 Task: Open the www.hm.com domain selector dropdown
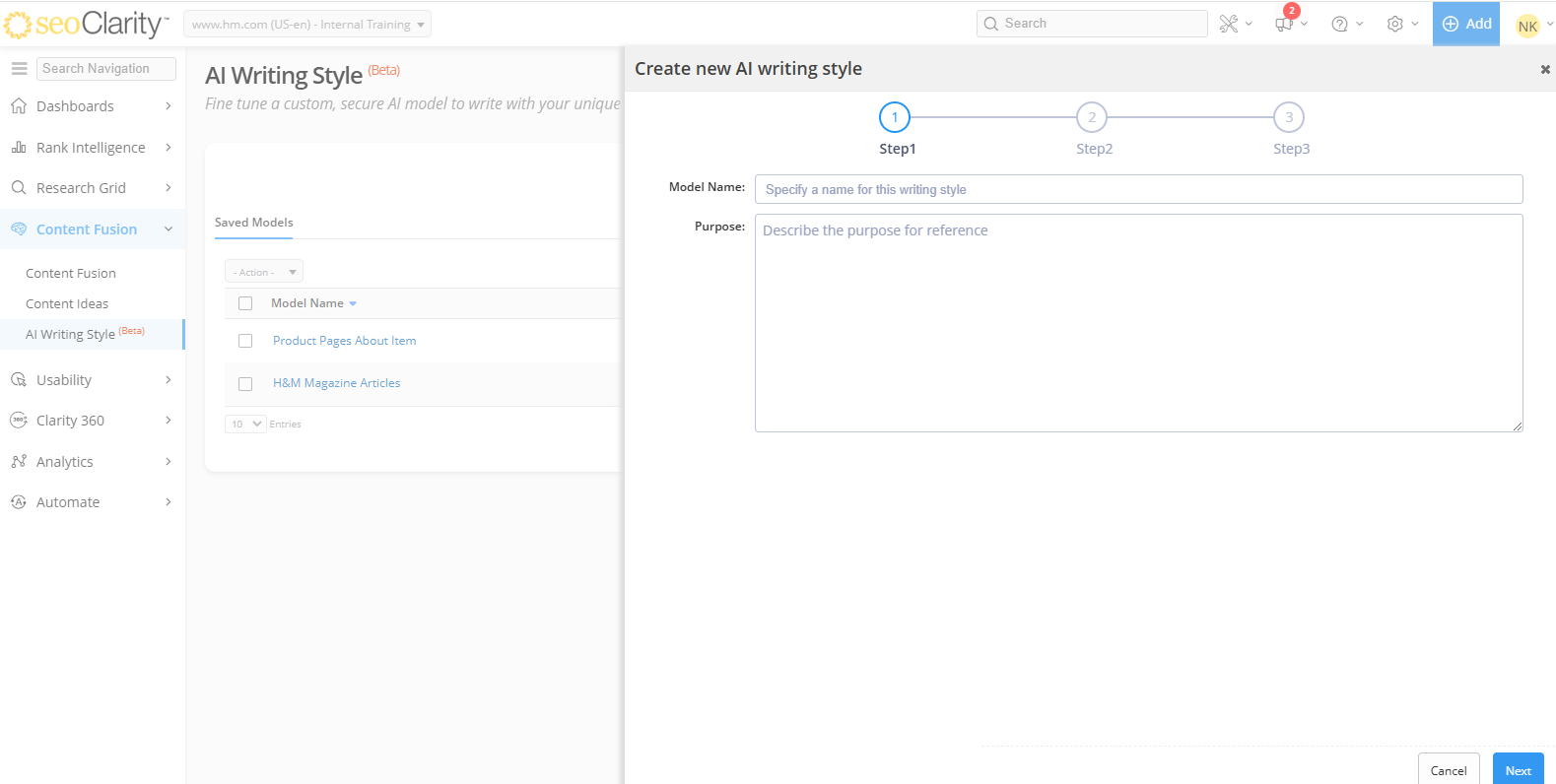307,25
